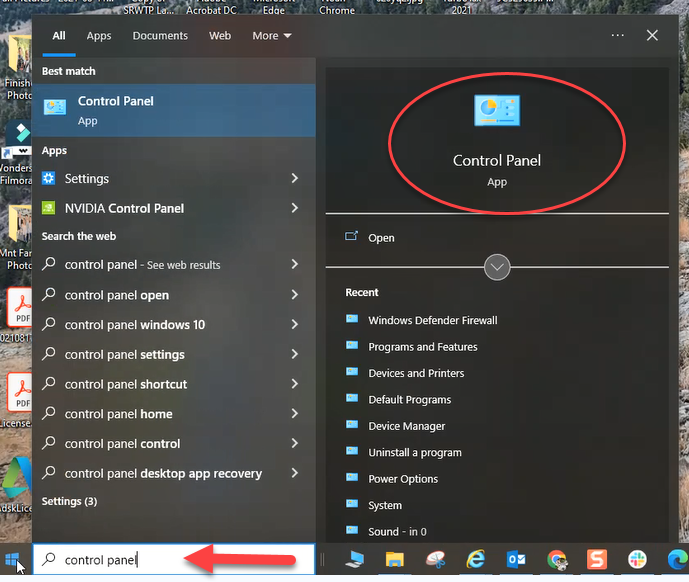The width and height of the screenshot is (689, 582).
Task: Click the Open icon in preview pane
Action: 351,236
